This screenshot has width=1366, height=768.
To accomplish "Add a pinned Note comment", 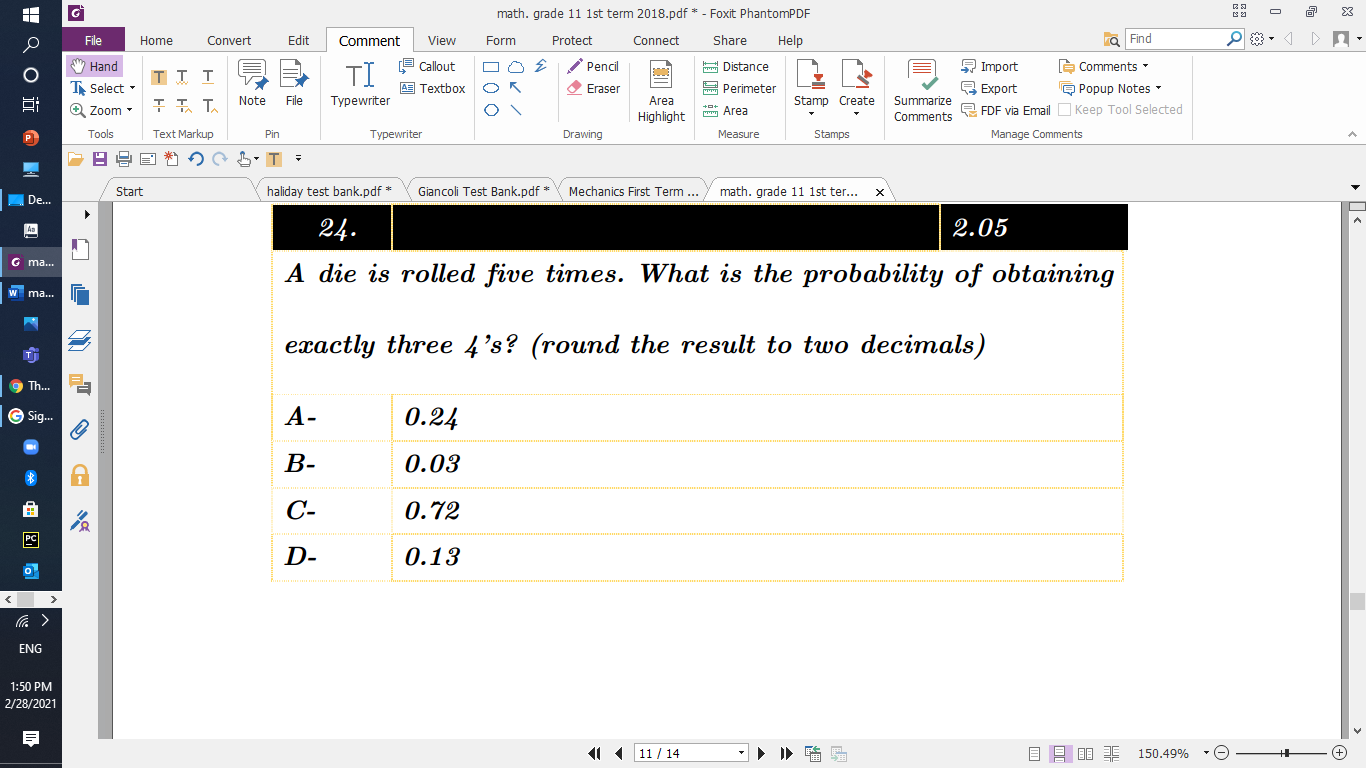I will coord(252,83).
